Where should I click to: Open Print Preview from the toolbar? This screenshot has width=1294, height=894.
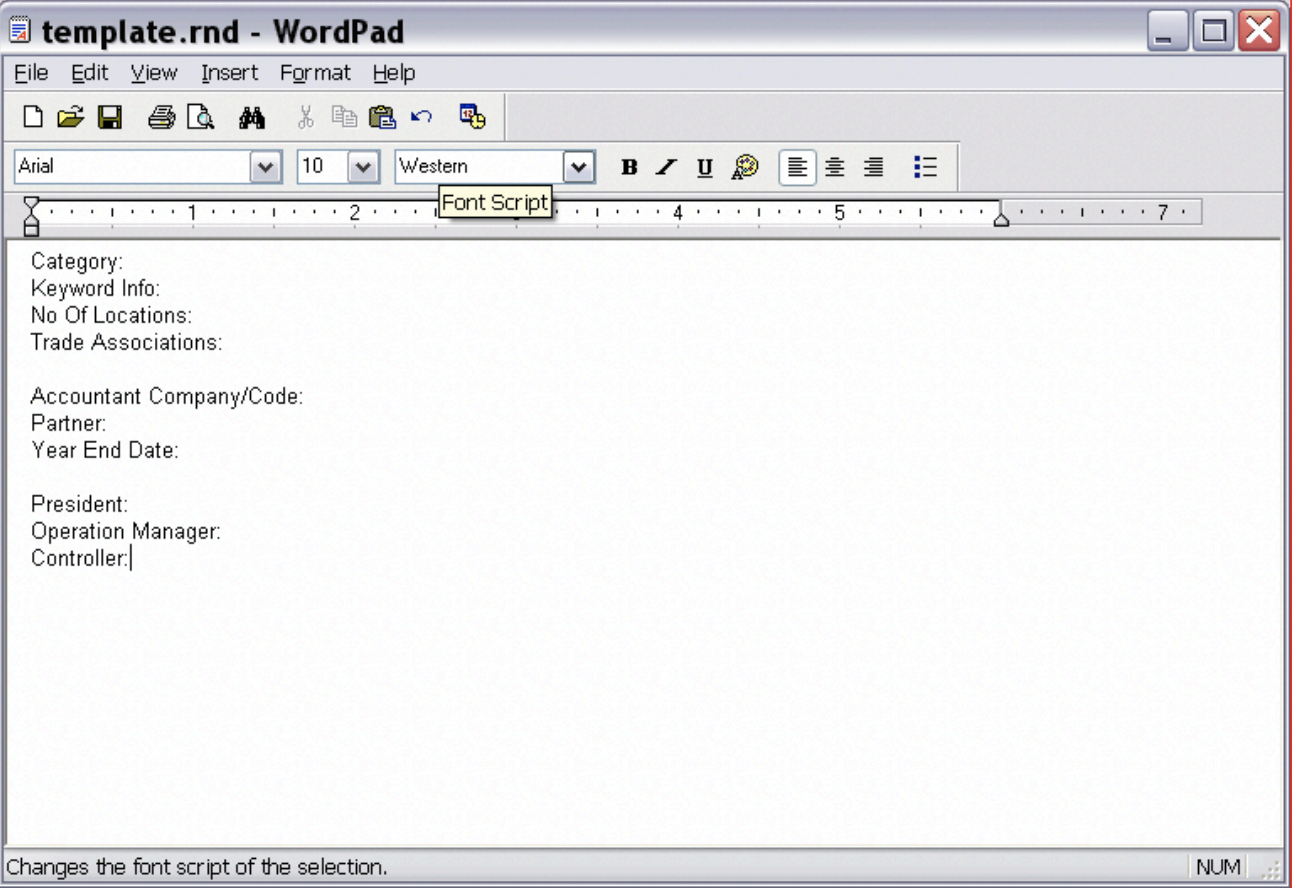201,118
